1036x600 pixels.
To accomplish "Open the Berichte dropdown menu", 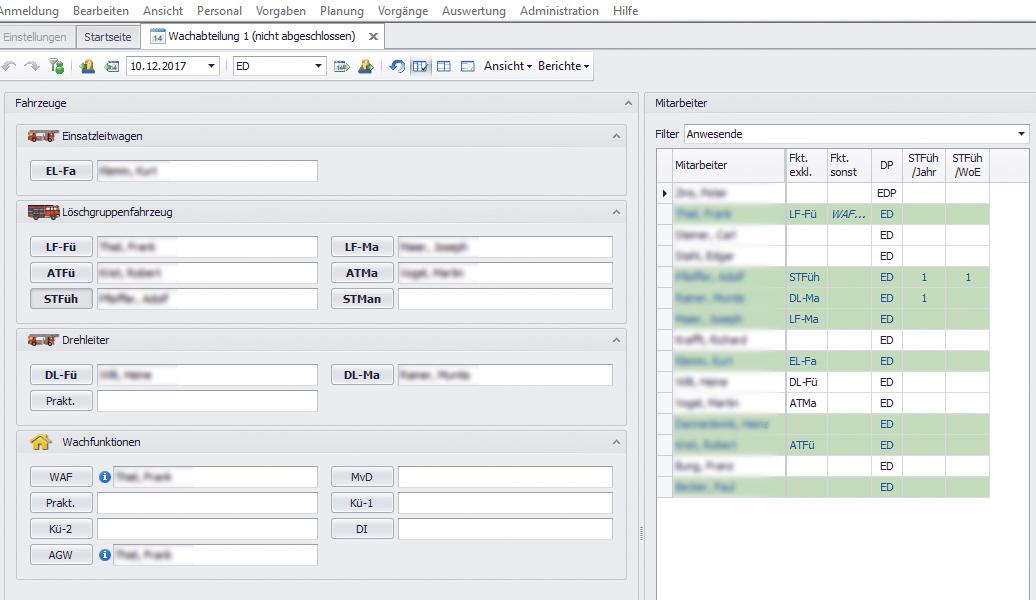I will pyautogui.click(x=564, y=66).
